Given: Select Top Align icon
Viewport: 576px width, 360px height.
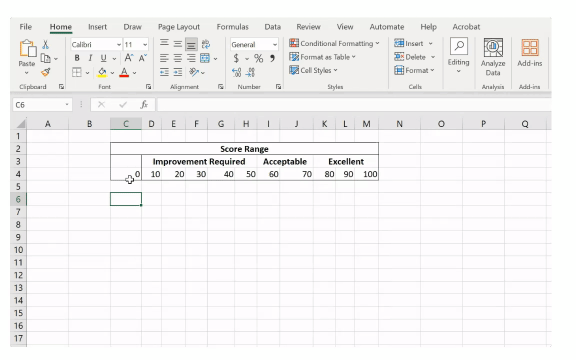Looking at the screenshot, I should [x=164, y=44].
